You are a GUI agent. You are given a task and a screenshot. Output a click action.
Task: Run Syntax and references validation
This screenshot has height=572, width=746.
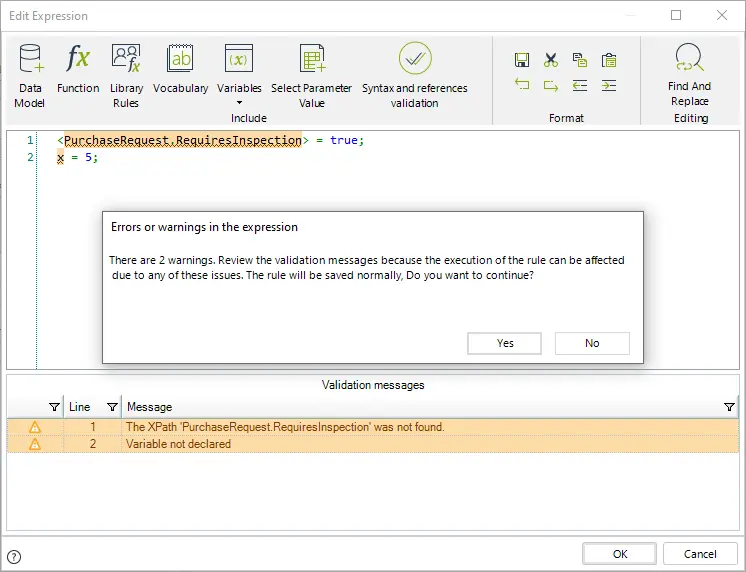415,76
